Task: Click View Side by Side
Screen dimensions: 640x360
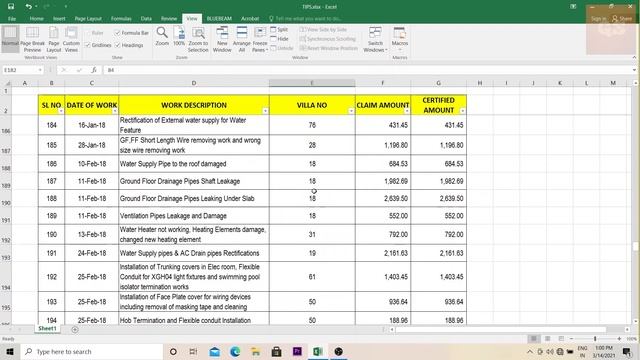Action: [323, 29]
